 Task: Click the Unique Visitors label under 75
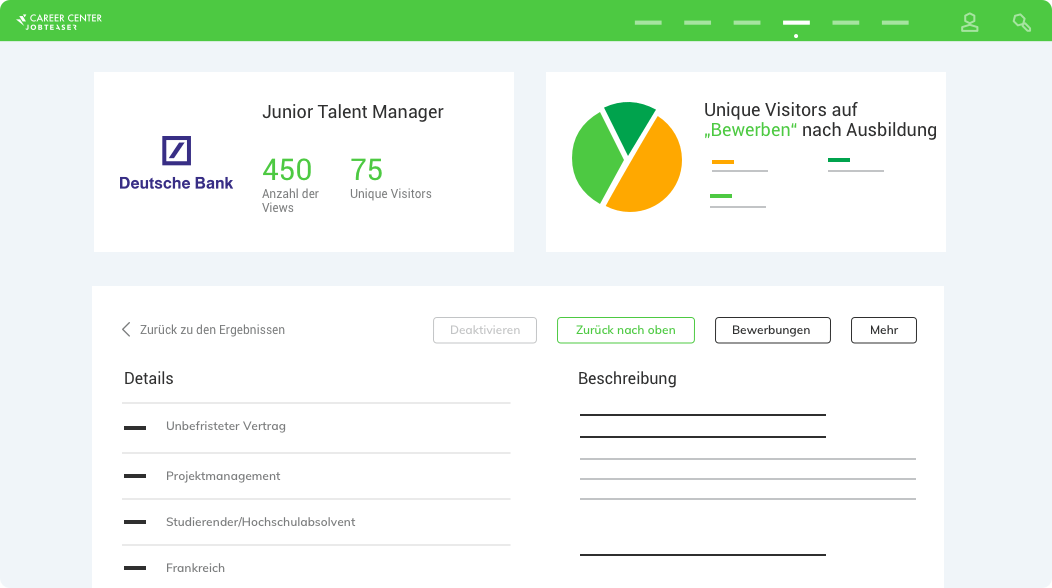pyautogui.click(x=390, y=193)
